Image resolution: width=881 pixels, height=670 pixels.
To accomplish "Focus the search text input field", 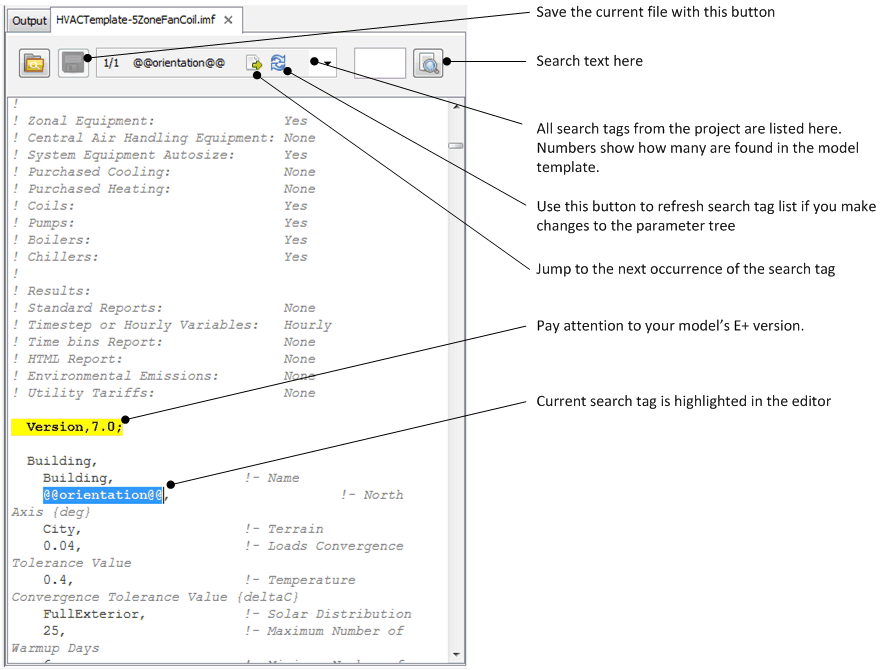I will click(x=380, y=63).
